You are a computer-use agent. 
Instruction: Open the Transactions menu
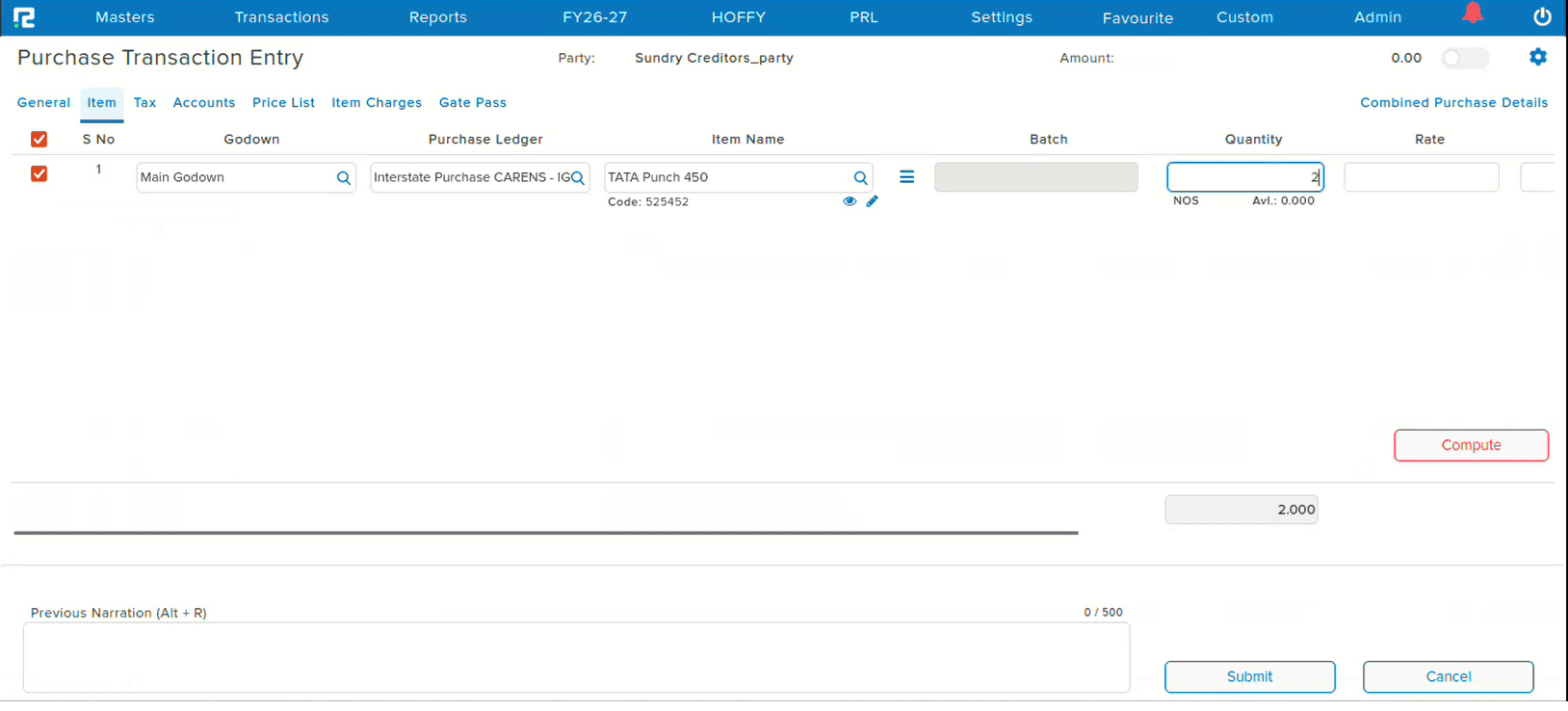coord(282,17)
